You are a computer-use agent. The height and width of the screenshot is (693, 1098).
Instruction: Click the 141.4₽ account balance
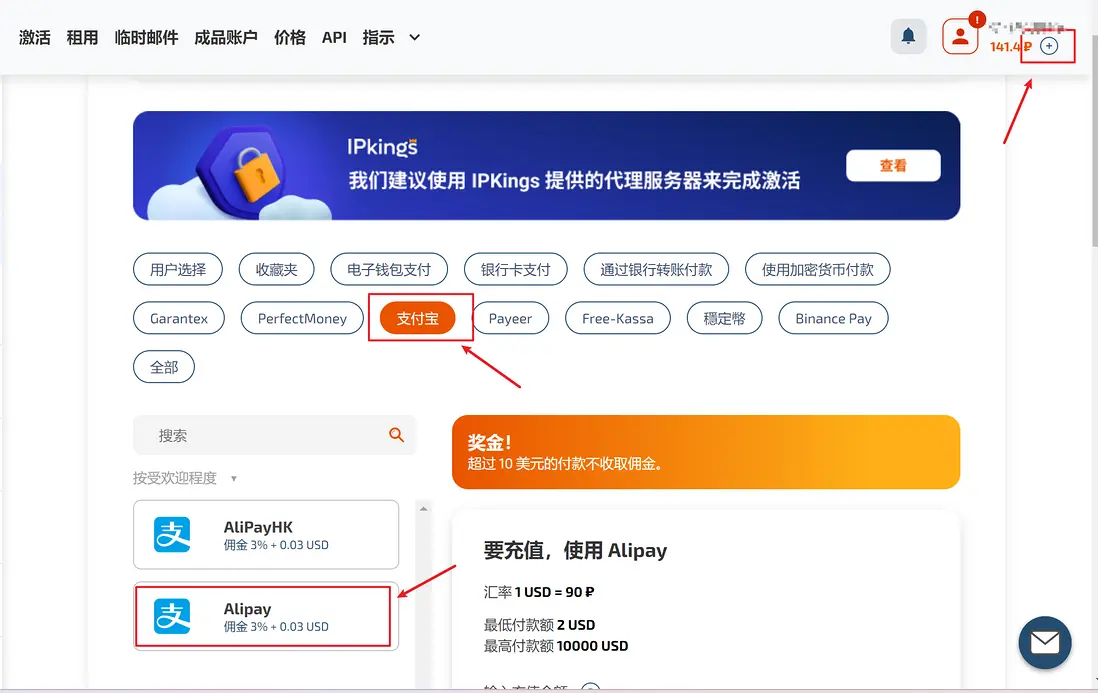point(1010,47)
